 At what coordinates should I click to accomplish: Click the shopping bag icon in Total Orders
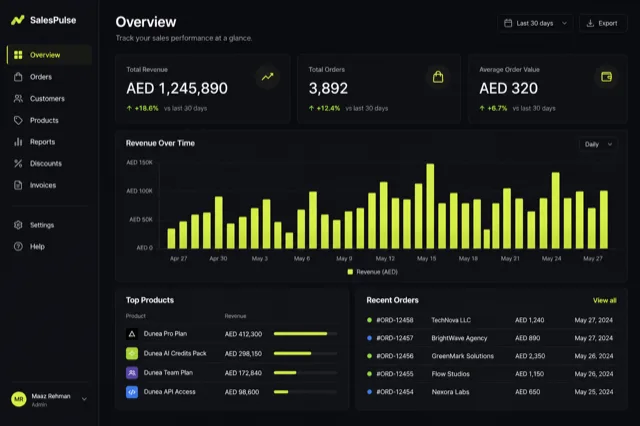click(438, 77)
